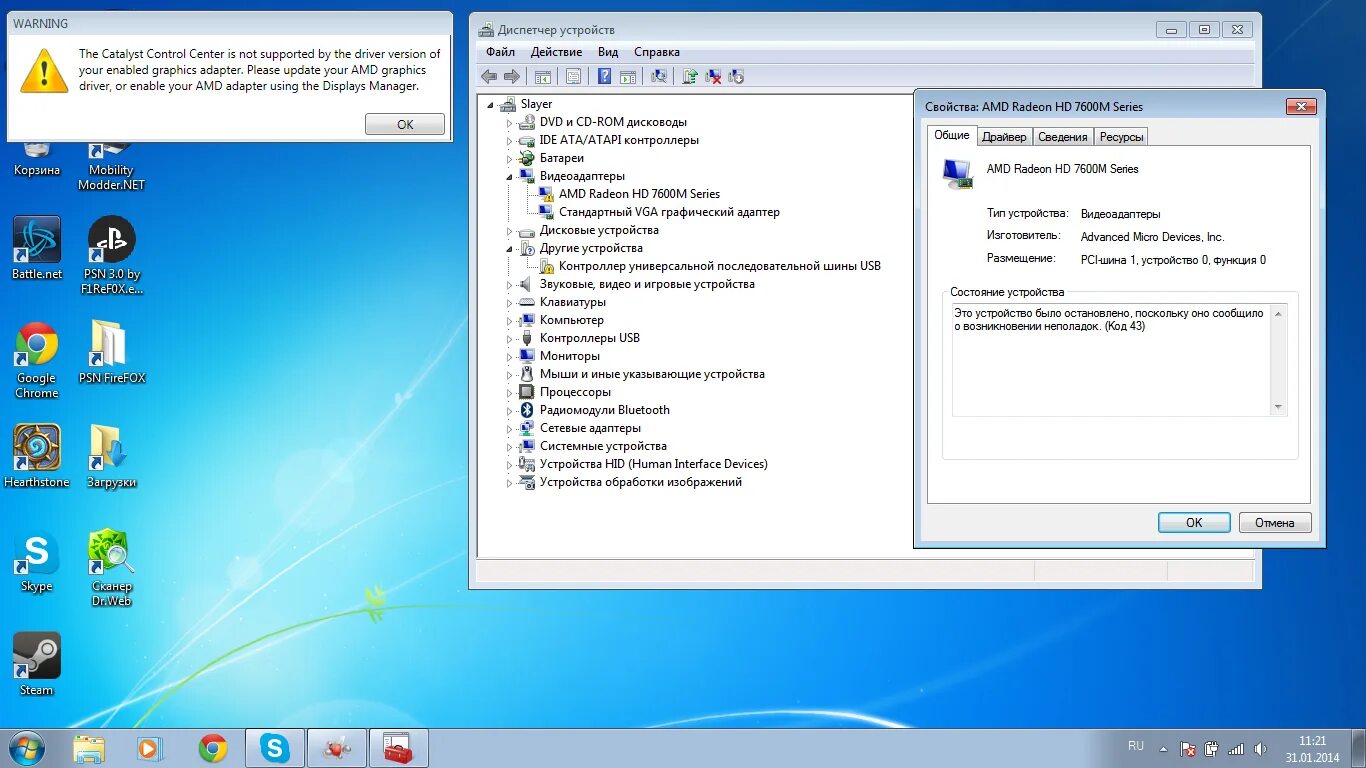1366x768 pixels.
Task: Open the Сканер Dr.Web desktop shortcut
Action: click(112, 568)
